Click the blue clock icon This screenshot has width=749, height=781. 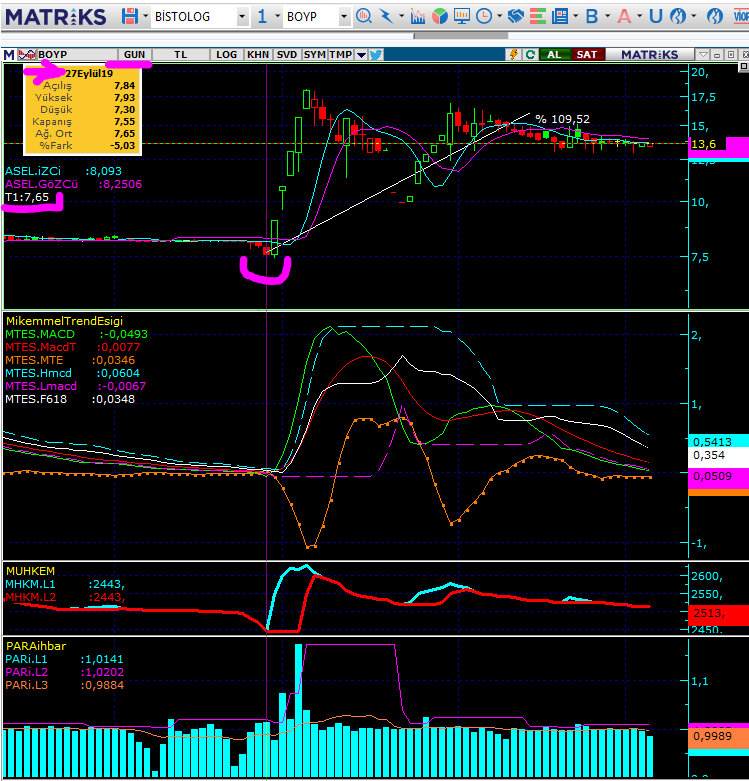pyautogui.click(x=484, y=16)
